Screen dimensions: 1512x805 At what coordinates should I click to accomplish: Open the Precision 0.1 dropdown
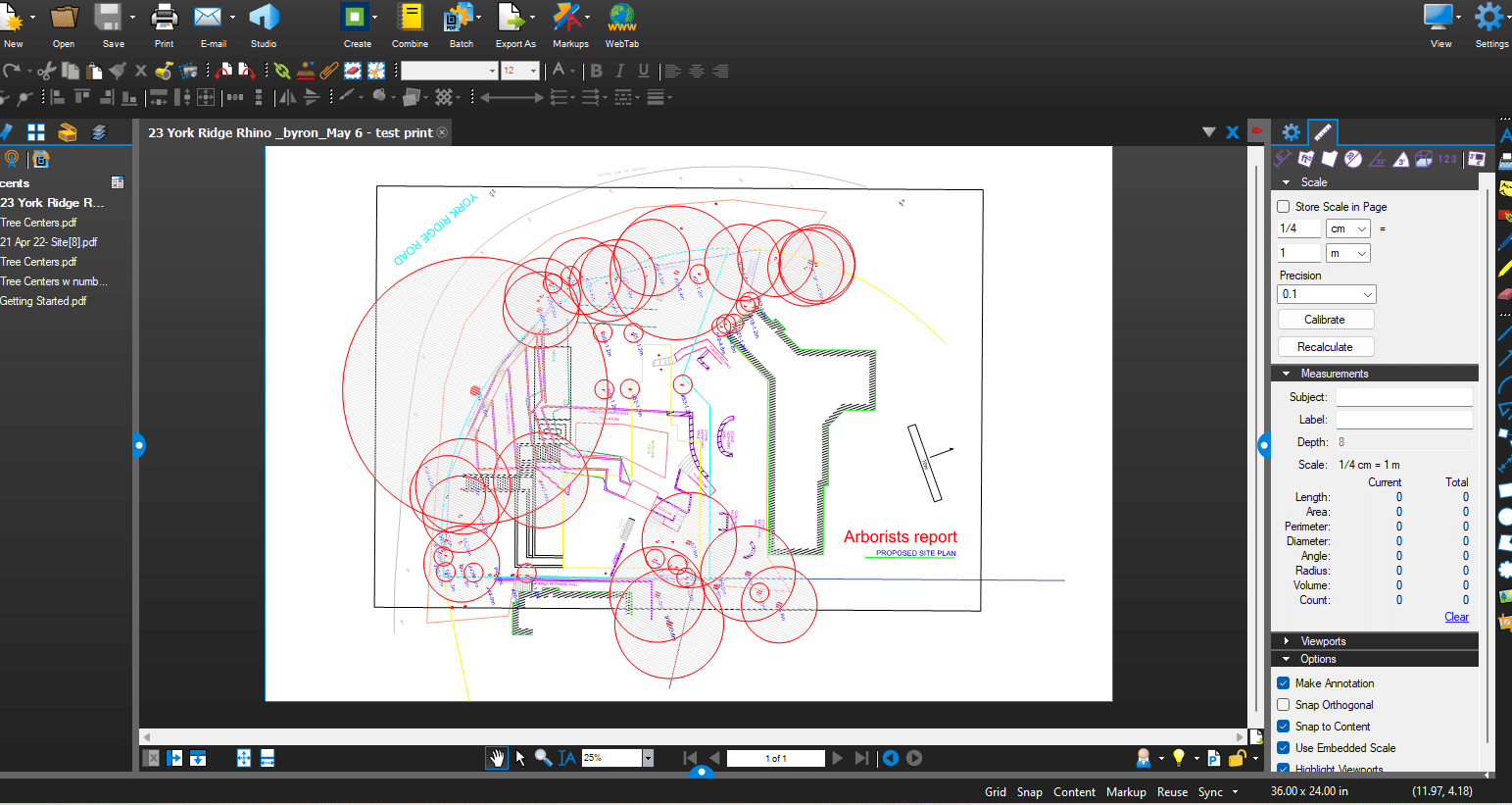(x=1327, y=294)
